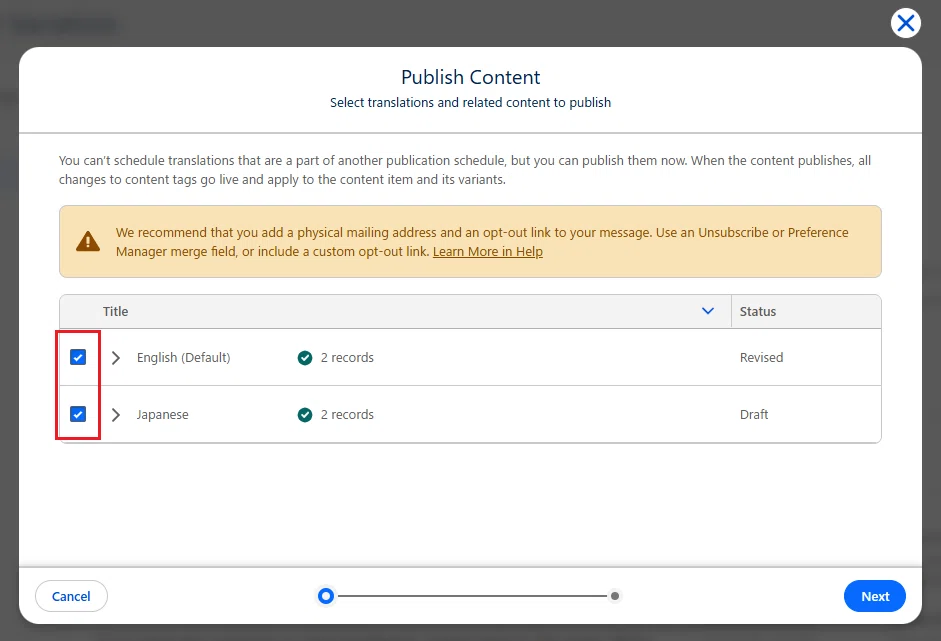The height and width of the screenshot is (641, 941).
Task: Click '2 records' in the Japanese row
Action: (347, 415)
